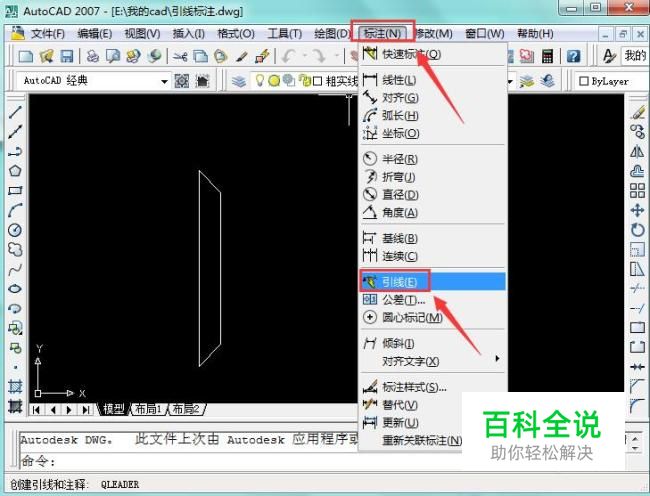Viewport: 650px width, 496px height.
Task: Select the Line tool in draw toolbar
Action: (15, 112)
